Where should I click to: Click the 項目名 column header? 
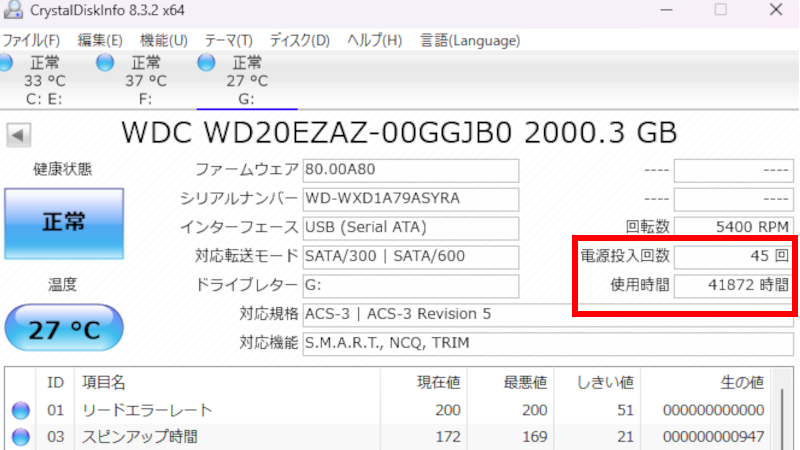[x=227, y=382]
